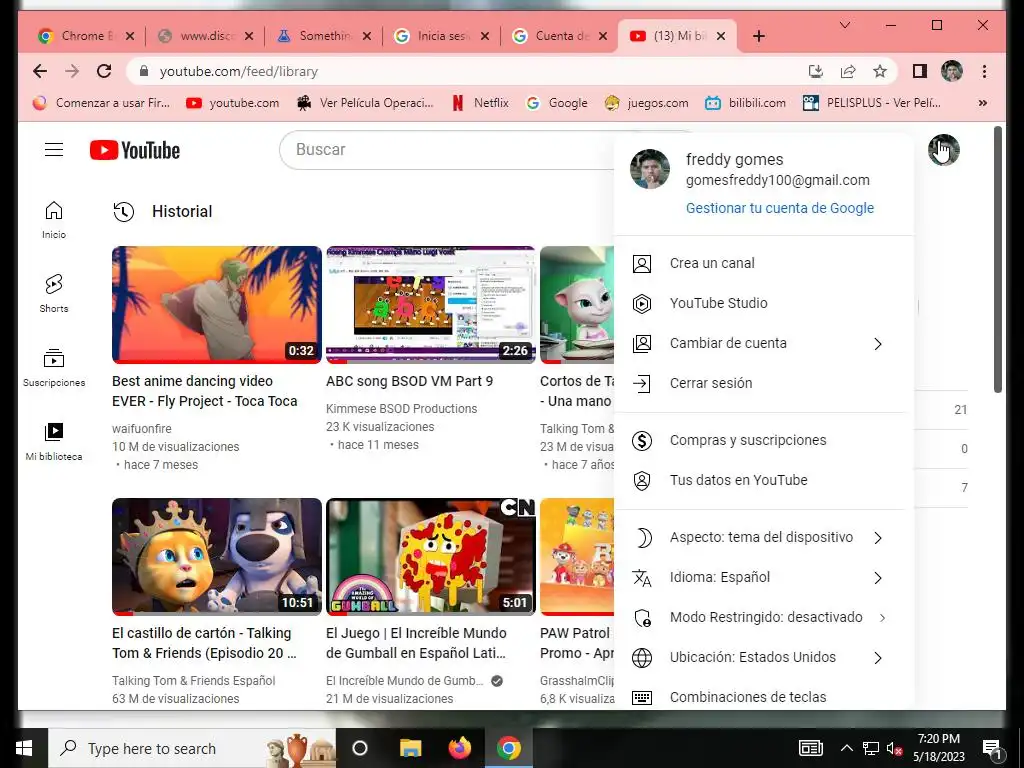Click the address bar URL

click(x=238, y=71)
